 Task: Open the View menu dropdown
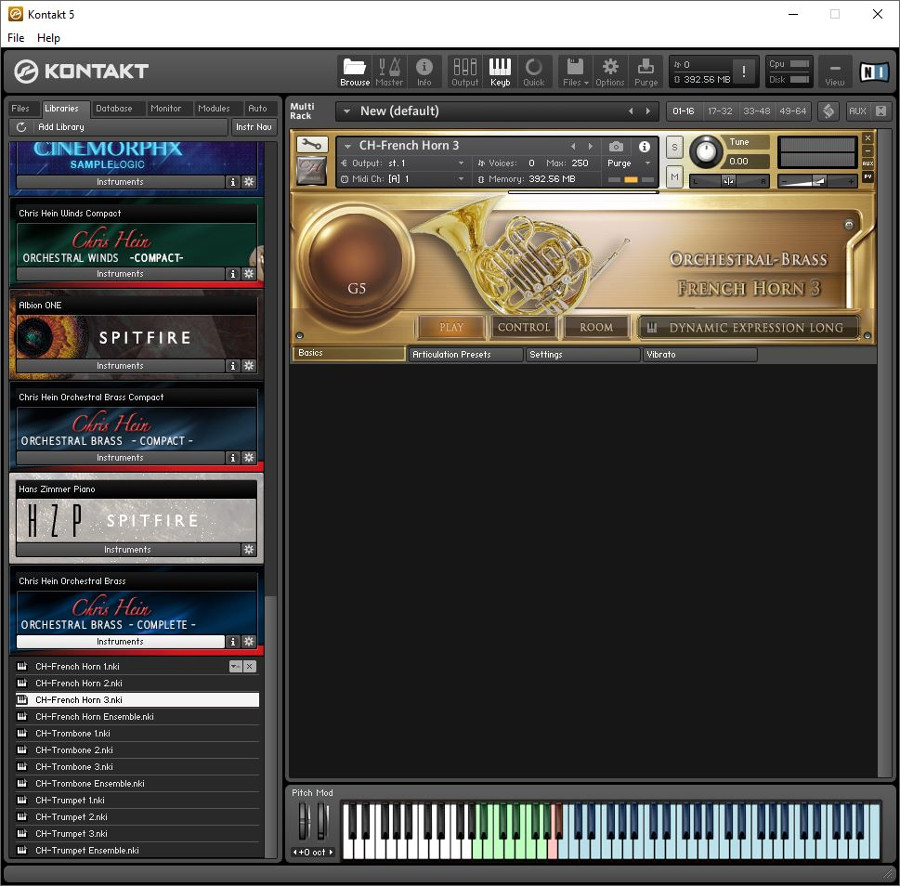(835, 72)
